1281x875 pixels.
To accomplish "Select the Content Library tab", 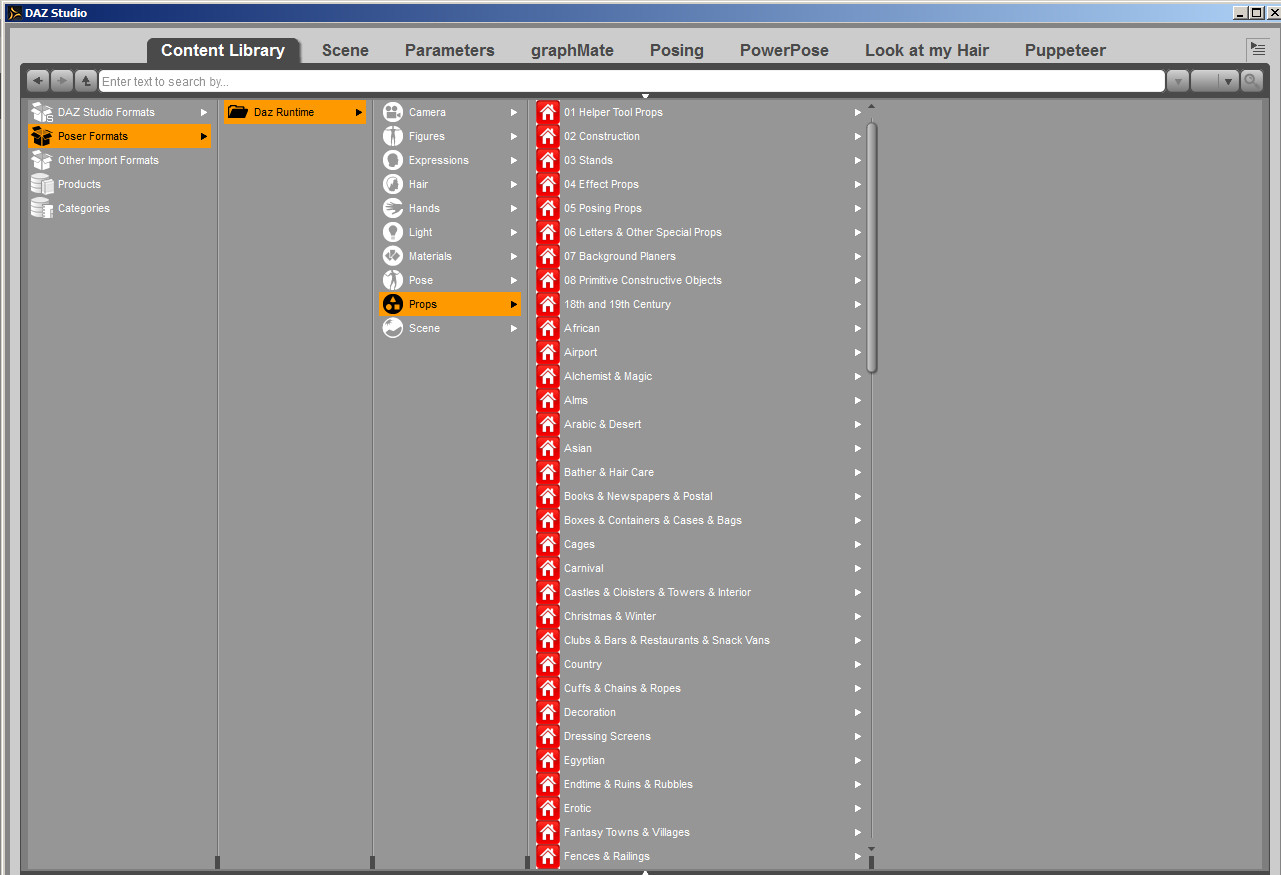I will pos(223,50).
